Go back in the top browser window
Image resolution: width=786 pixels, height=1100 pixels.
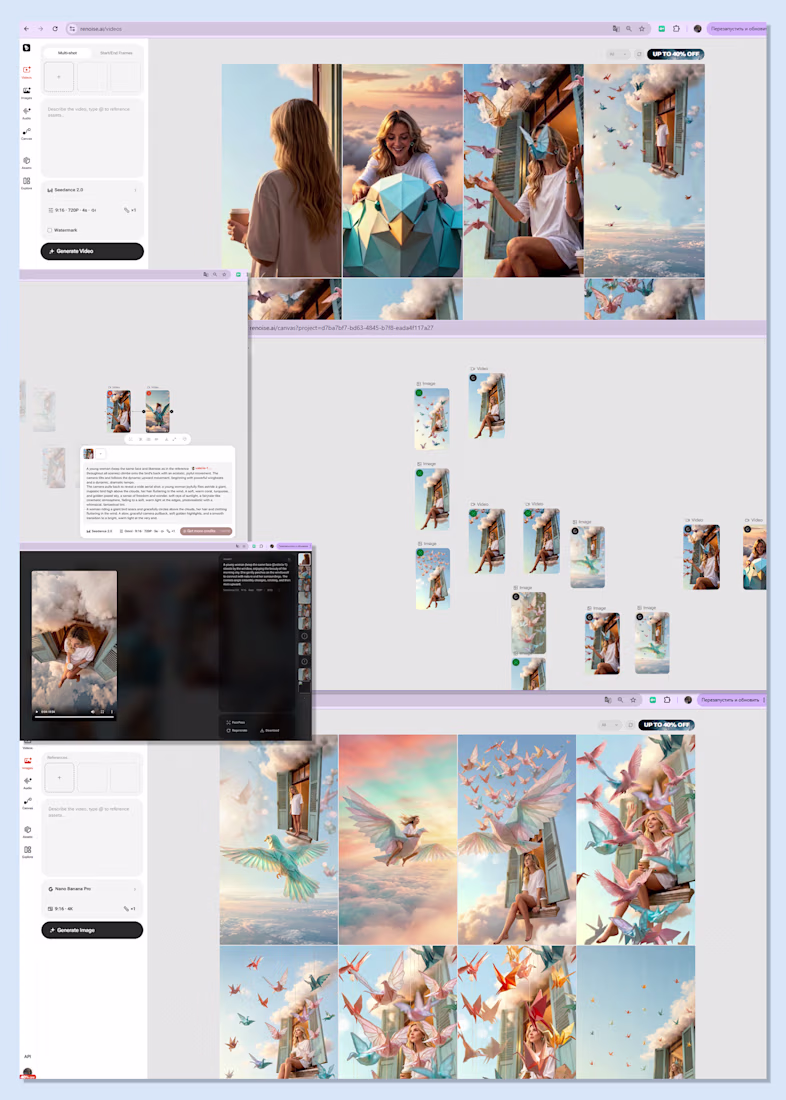click(x=26, y=29)
